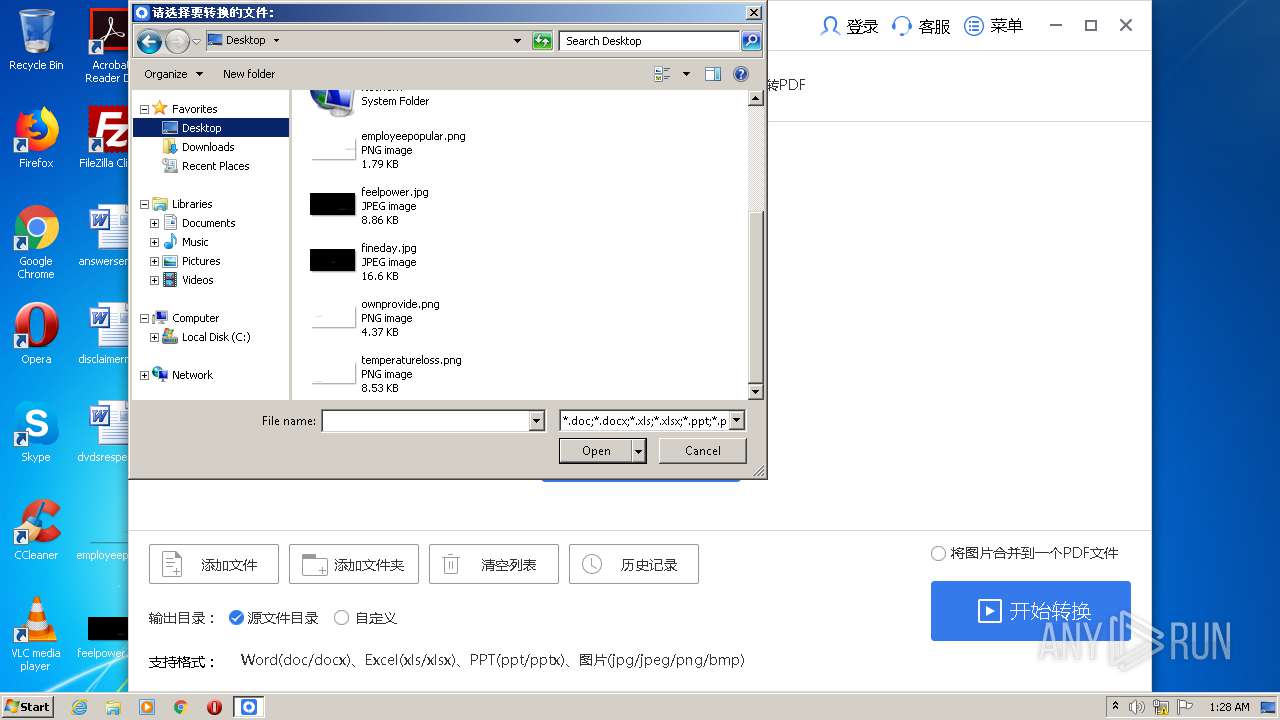Open dialog help icon

(741, 74)
